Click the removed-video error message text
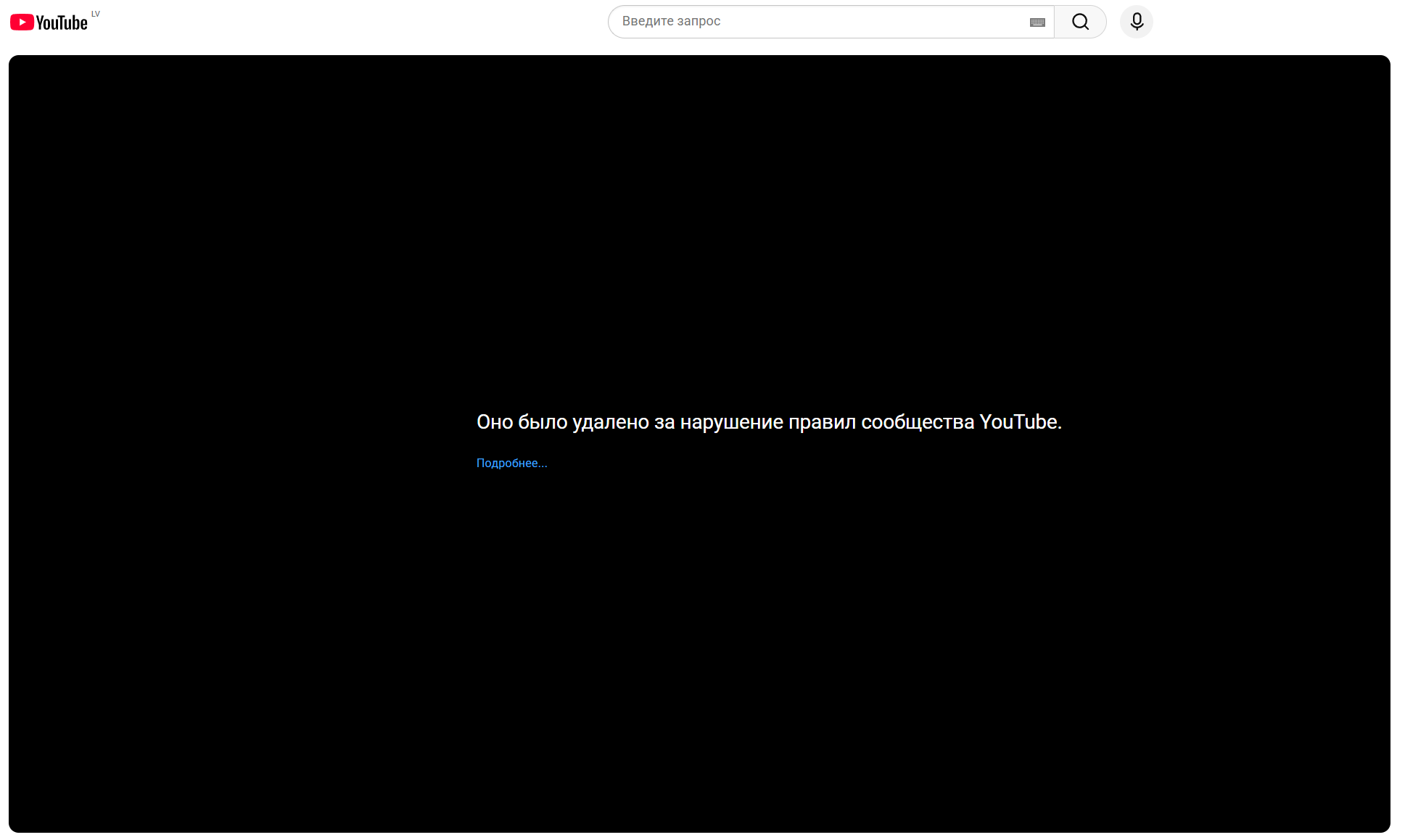The height and width of the screenshot is (840, 1405). [x=725, y=422]
